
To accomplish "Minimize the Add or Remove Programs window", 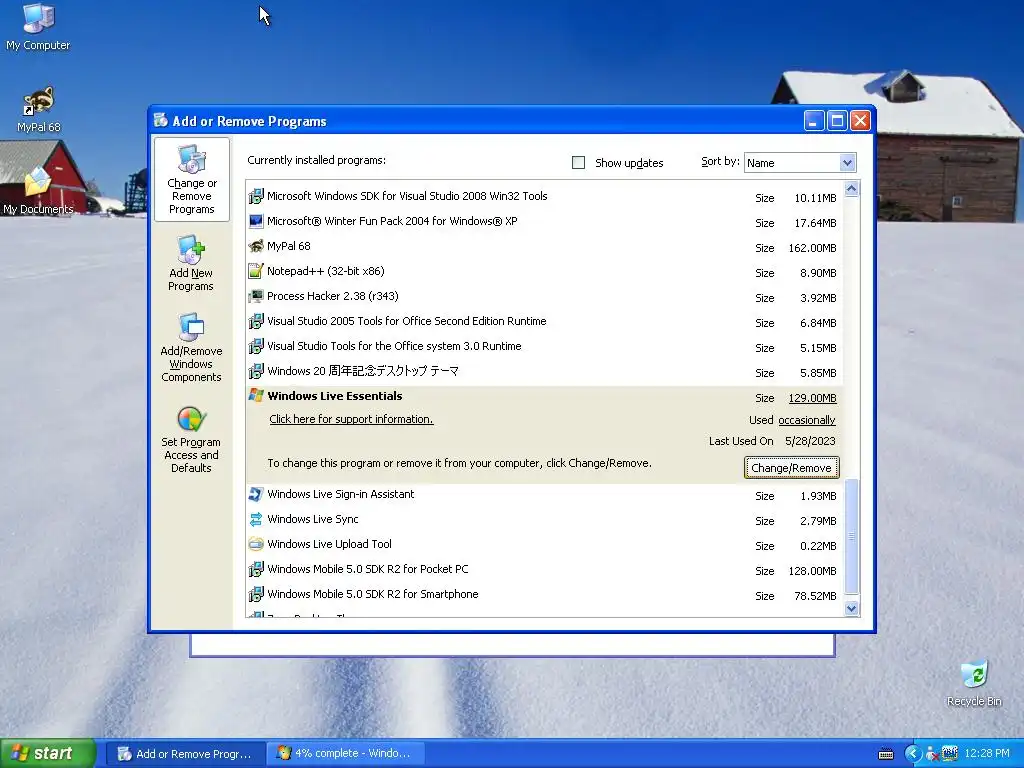I will (x=814, y=121).
